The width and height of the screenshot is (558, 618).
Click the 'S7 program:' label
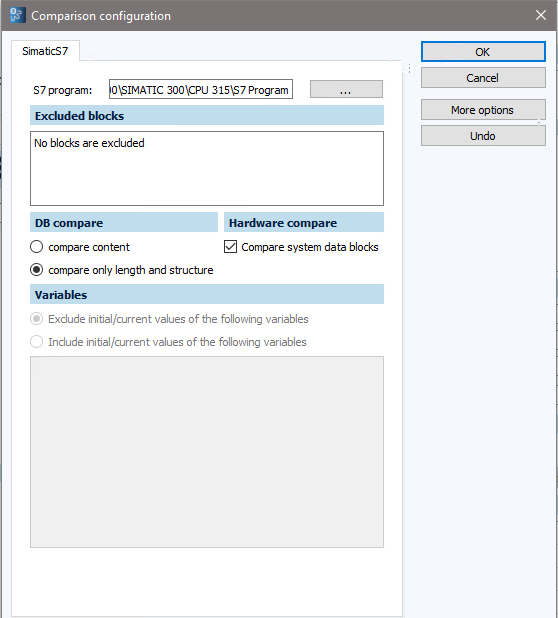click(x=63, y=90)
